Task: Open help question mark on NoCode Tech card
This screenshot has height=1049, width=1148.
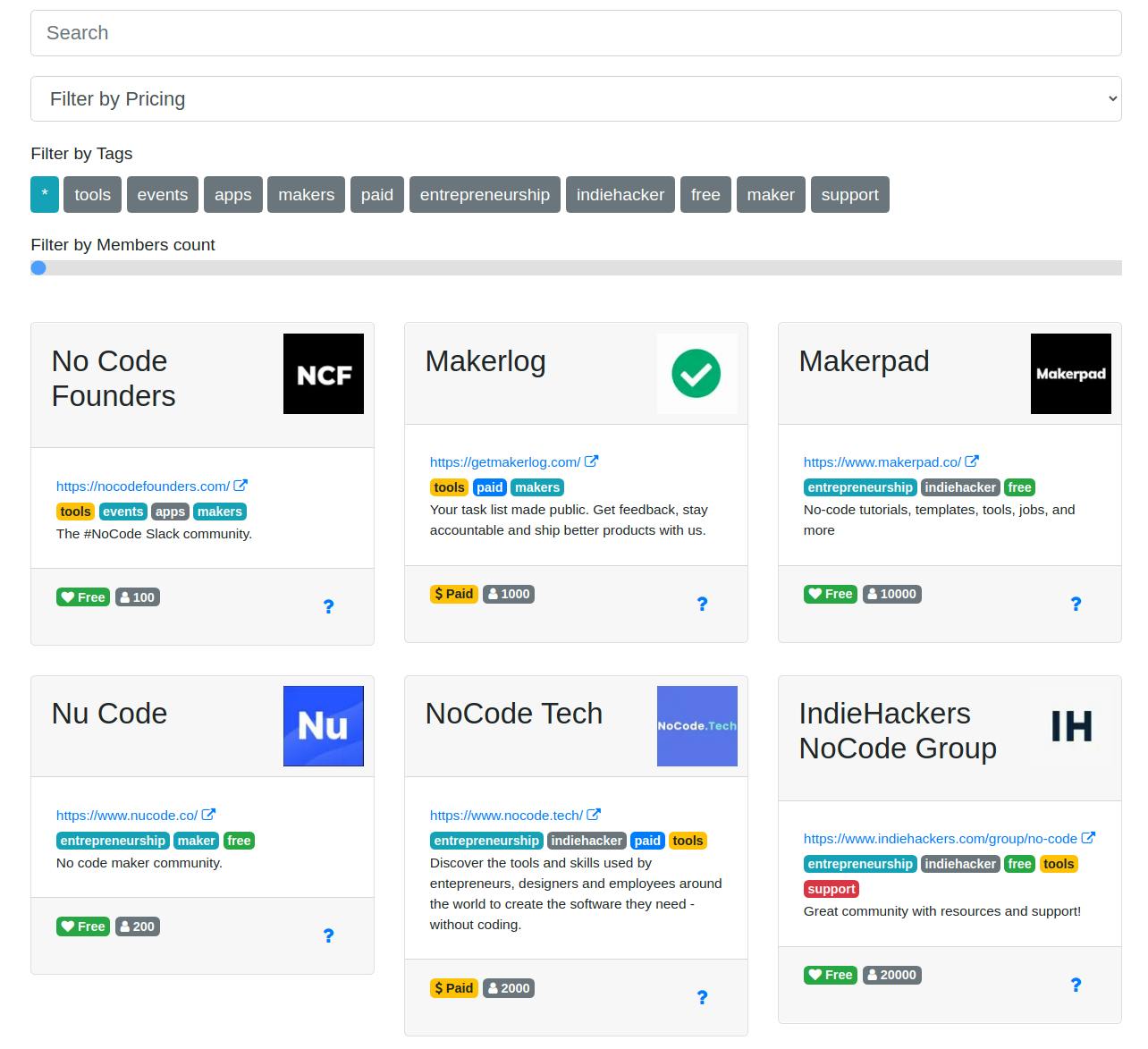Action: [702, 997]
